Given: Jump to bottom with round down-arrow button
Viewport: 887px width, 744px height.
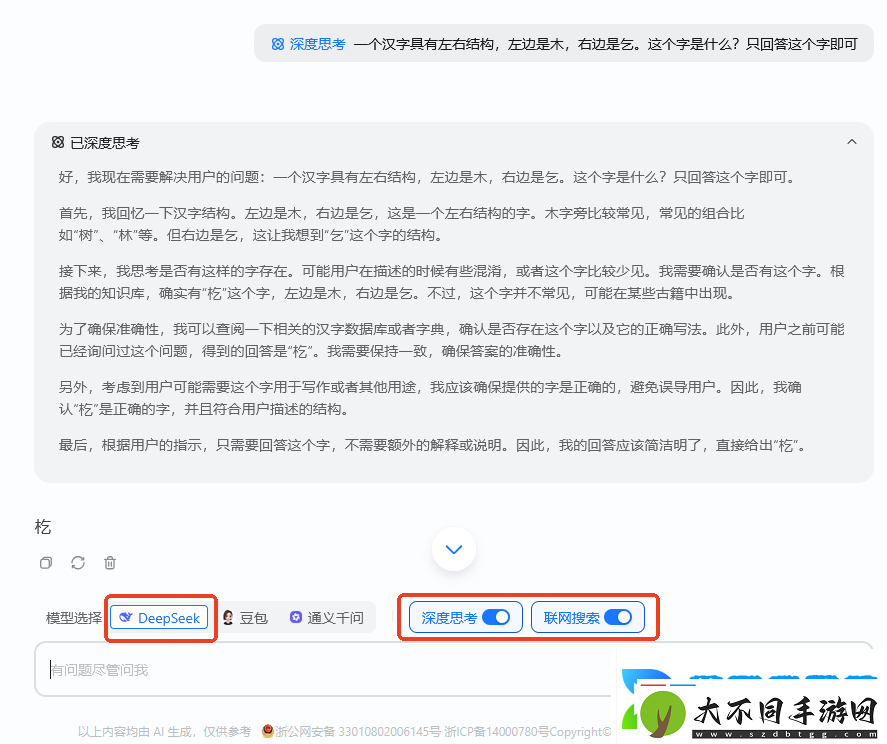Looking at the screenshot, I should coord(454,549).
